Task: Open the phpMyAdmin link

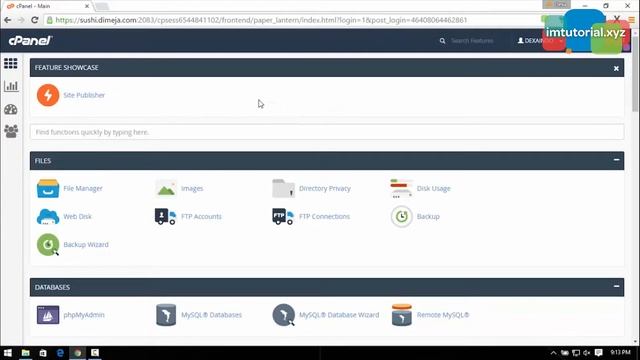Action: coord(84,315)
